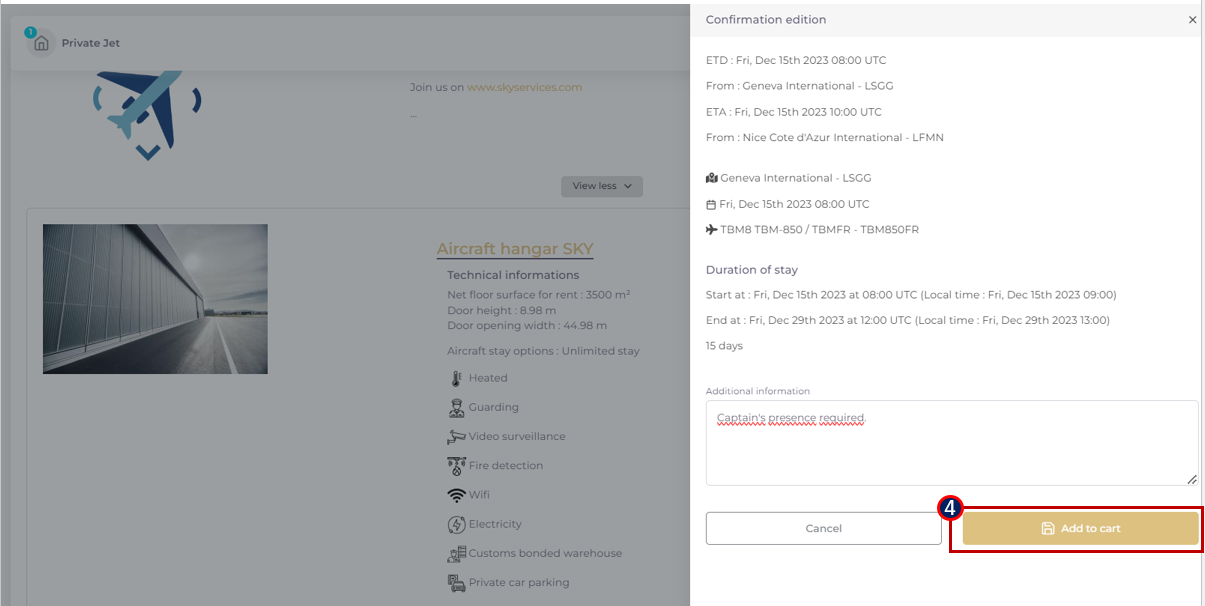Close the Confirmation edition panel
Viewport: 1205px width, 606px height.
1192,20
